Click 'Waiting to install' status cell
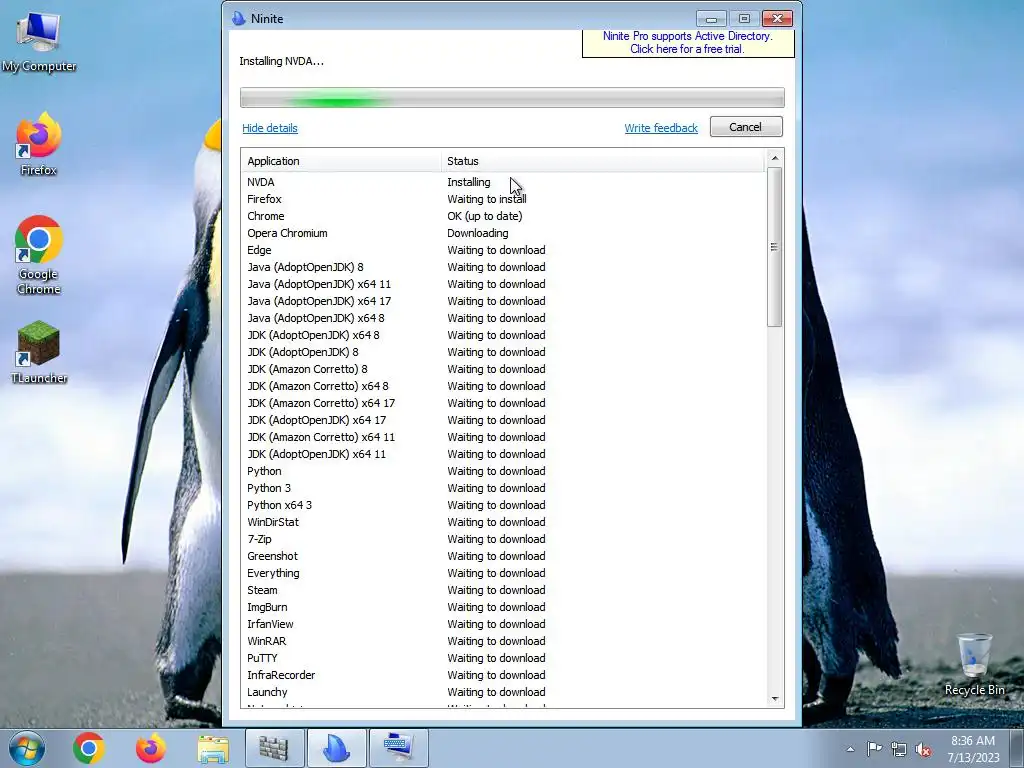Viewport: 1024px width, 768px height. [487, 199]
